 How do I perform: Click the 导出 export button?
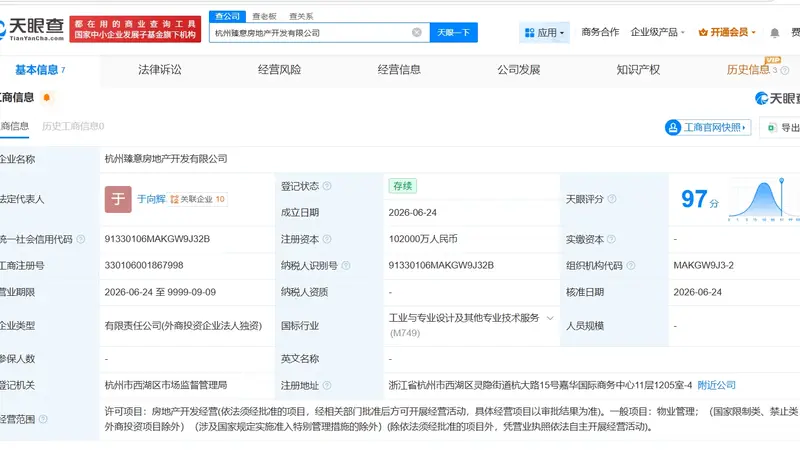781,127
